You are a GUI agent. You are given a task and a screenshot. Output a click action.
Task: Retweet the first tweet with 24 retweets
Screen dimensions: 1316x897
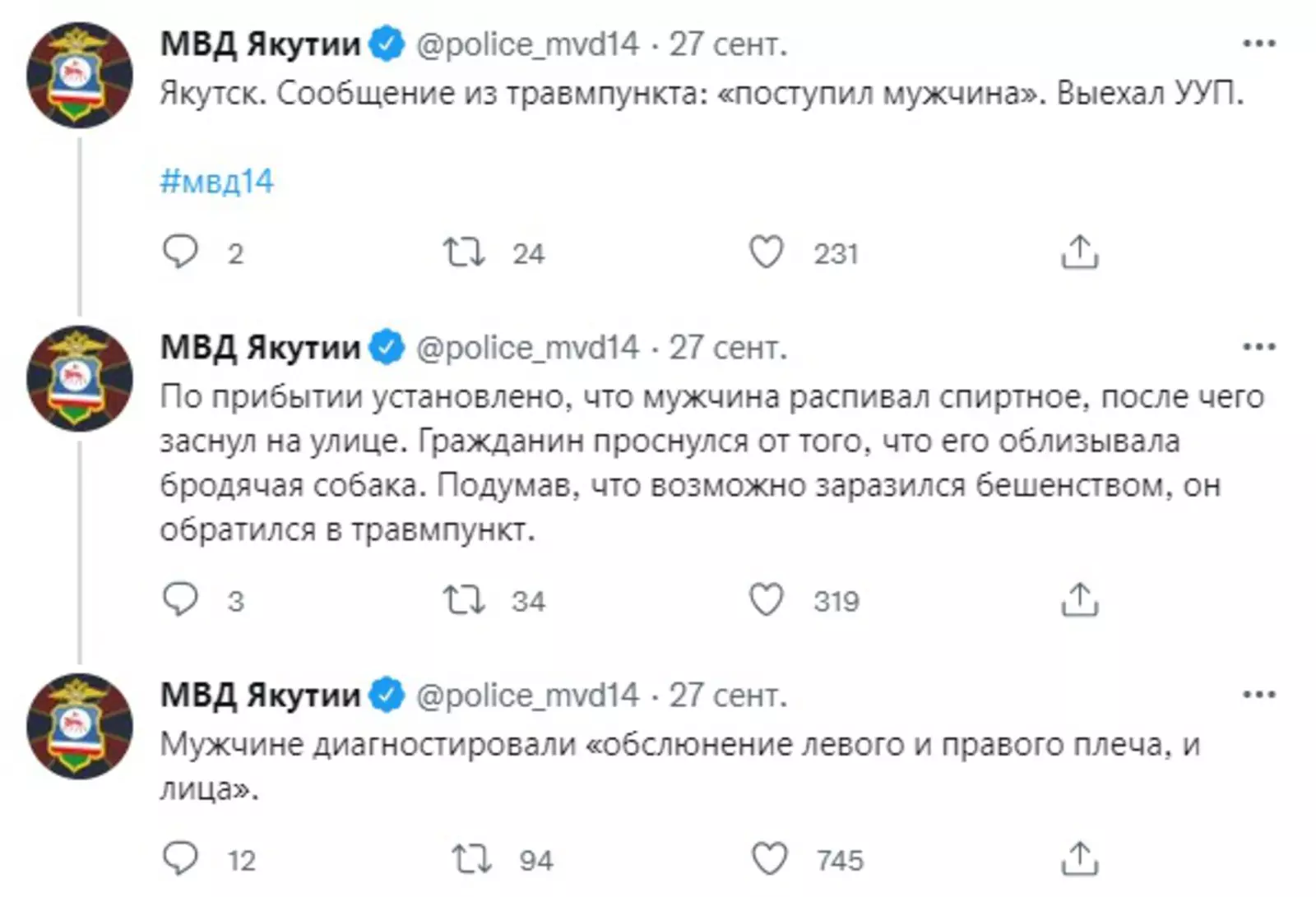pyautogui.click(x=464, y=252)
